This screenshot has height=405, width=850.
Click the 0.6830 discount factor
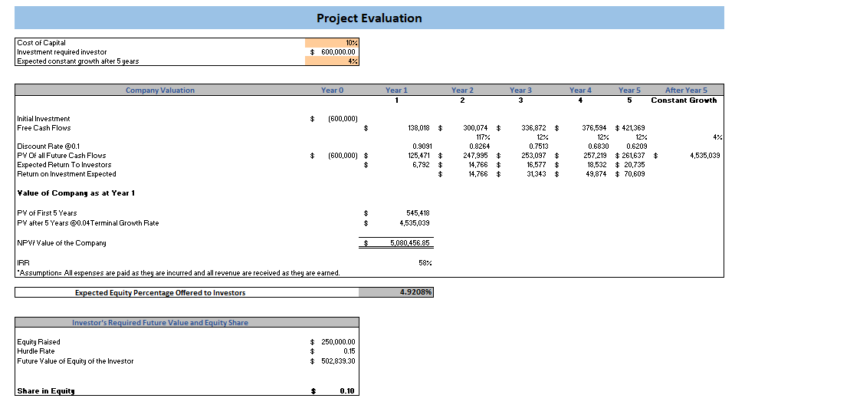597,146
